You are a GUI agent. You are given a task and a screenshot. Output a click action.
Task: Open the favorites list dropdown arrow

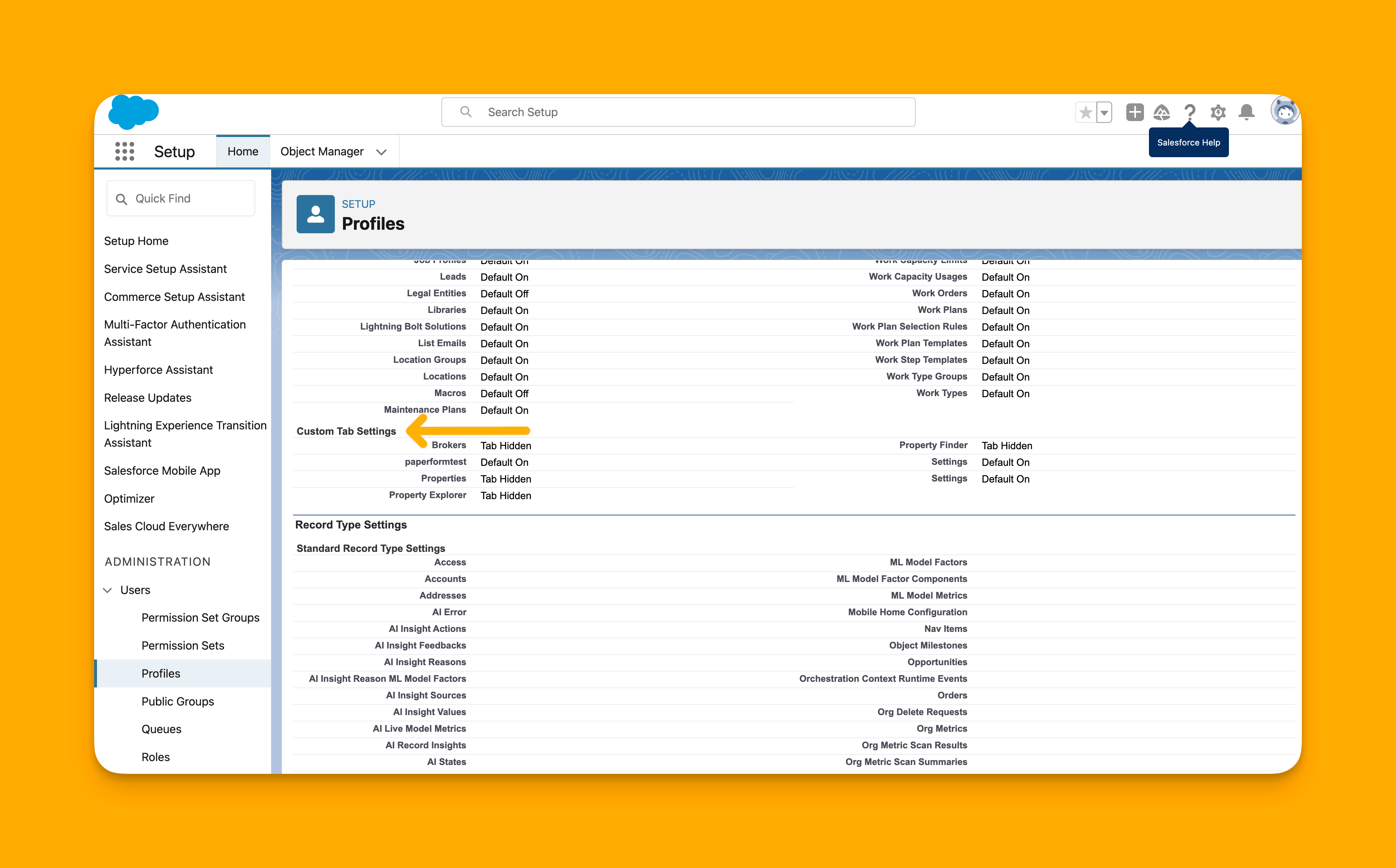coord(1104,113)
